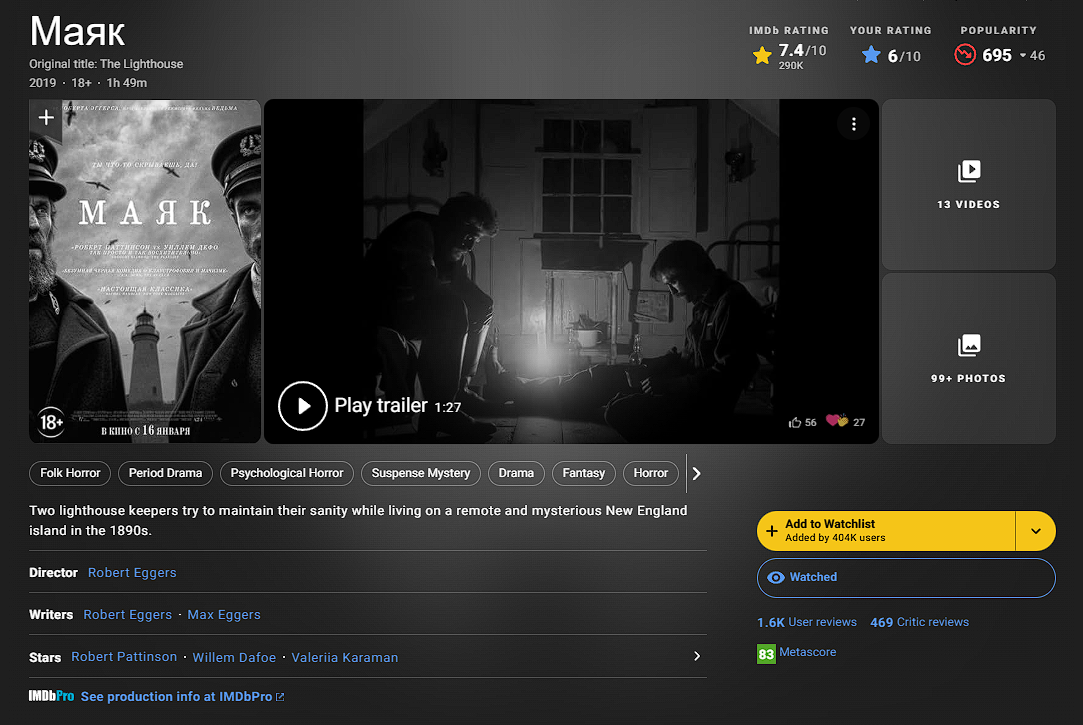Select the Period Drama genre chip
Screen dimensions: 1083x725
point(165,473)
